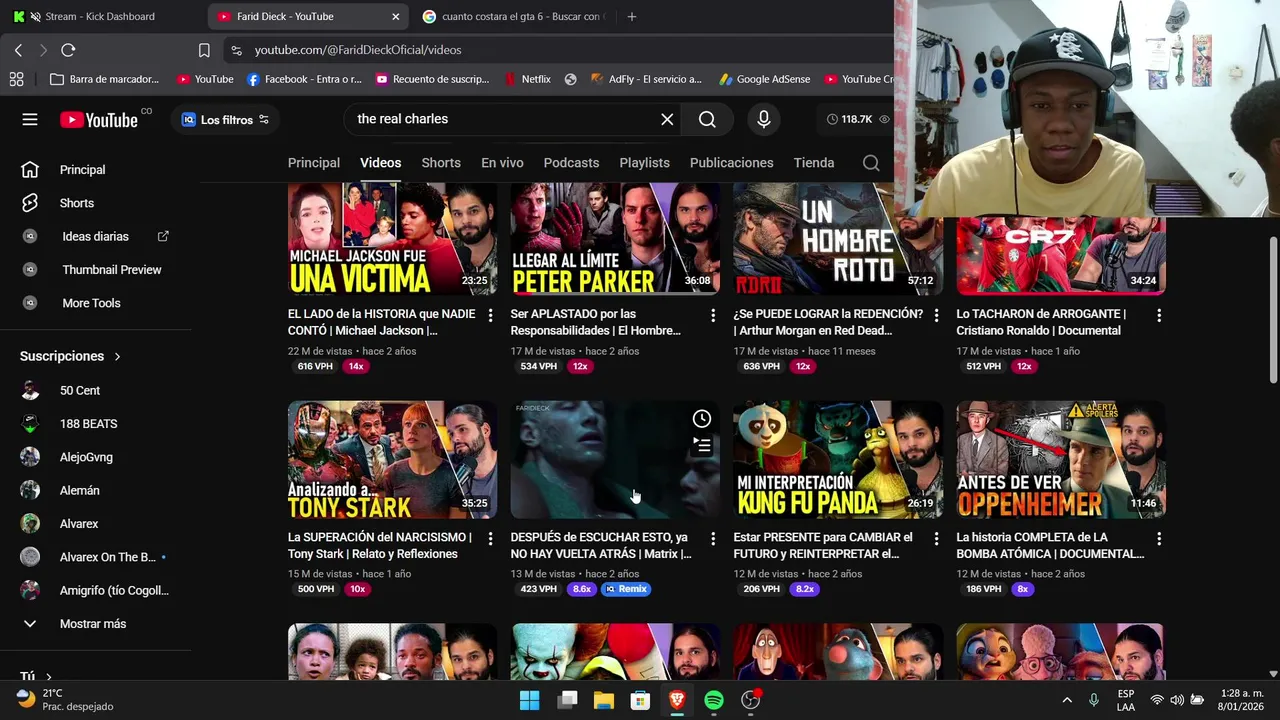Switch to the Shorts channel tab
This screenshot has height=720, width=1280.
click(441, 163)
